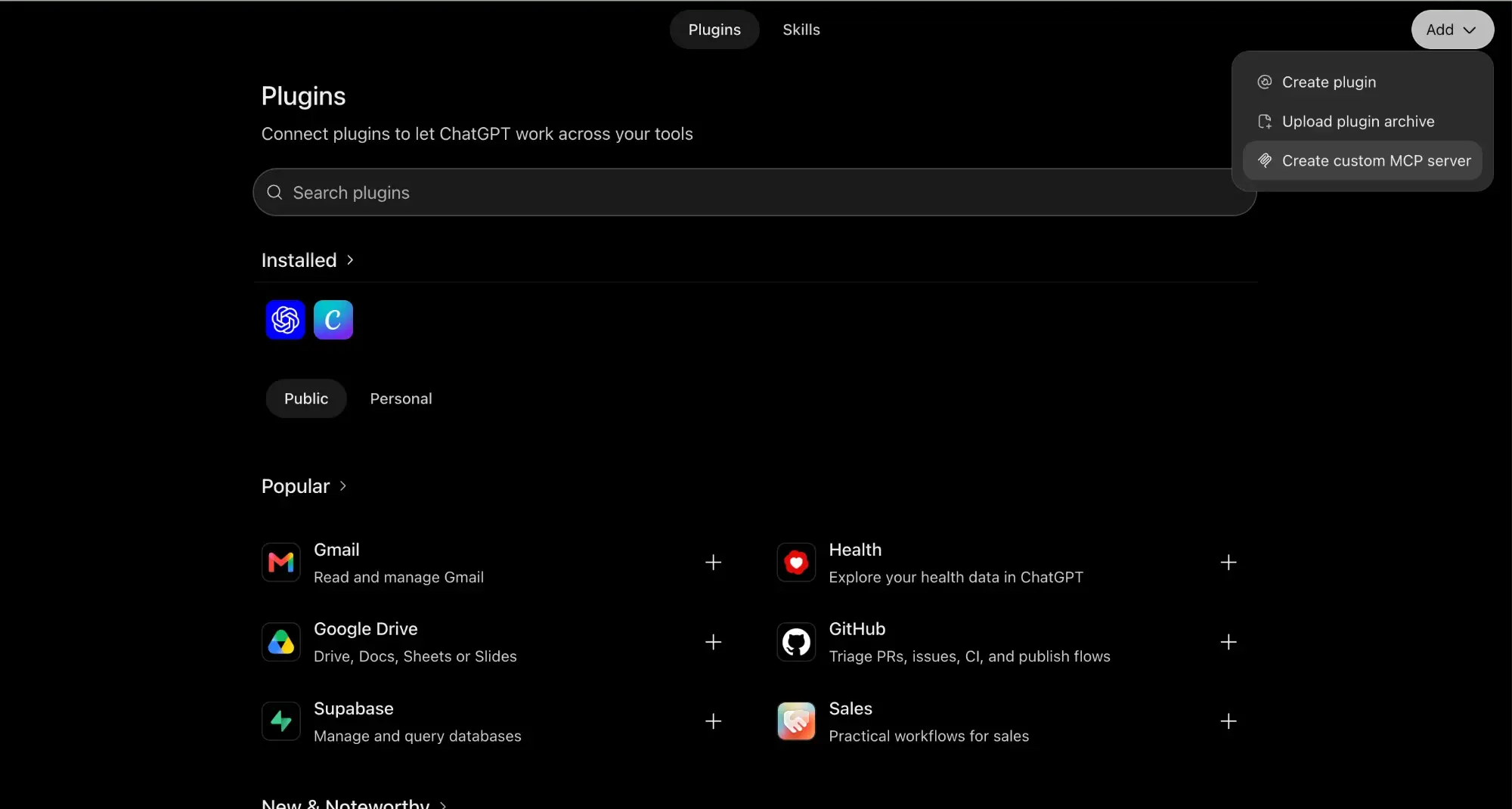This screenshot has width=1512, height=809.
Task: Click the magnifier icon in search bar
Action: (x=274, y=192)
